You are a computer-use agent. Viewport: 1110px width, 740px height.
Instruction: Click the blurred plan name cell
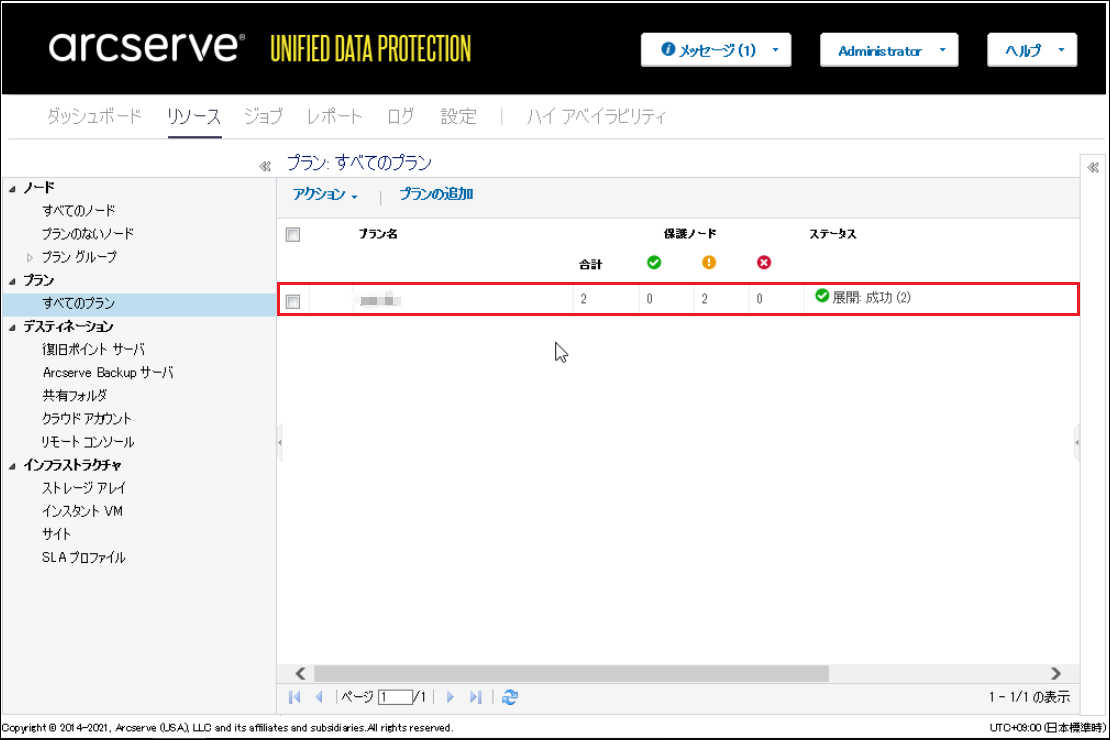click(x=378, y=301)
